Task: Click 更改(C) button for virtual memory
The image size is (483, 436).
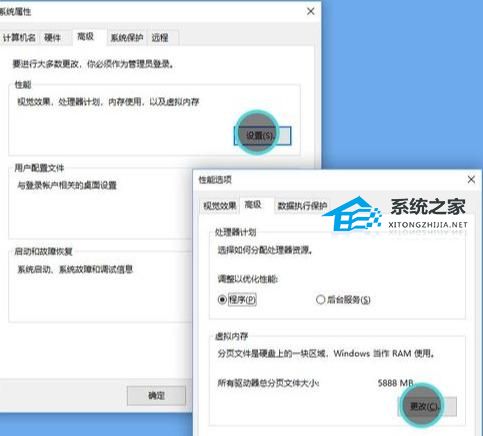Action: click(428, 406)
